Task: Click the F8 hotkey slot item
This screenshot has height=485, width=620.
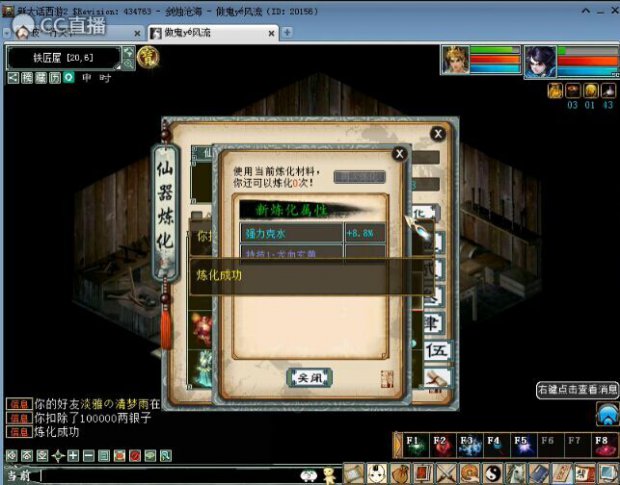Action: point(602,445)
